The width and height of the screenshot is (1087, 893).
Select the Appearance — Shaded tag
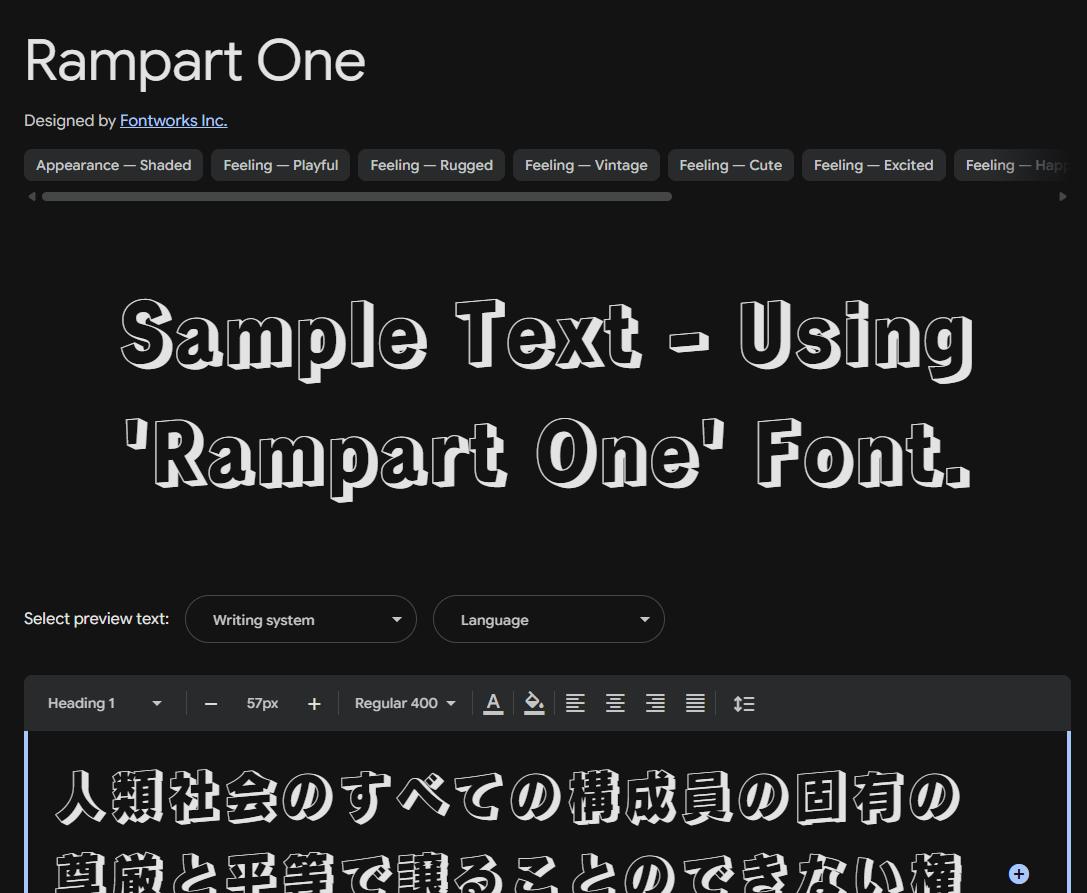tap(114, 165)
